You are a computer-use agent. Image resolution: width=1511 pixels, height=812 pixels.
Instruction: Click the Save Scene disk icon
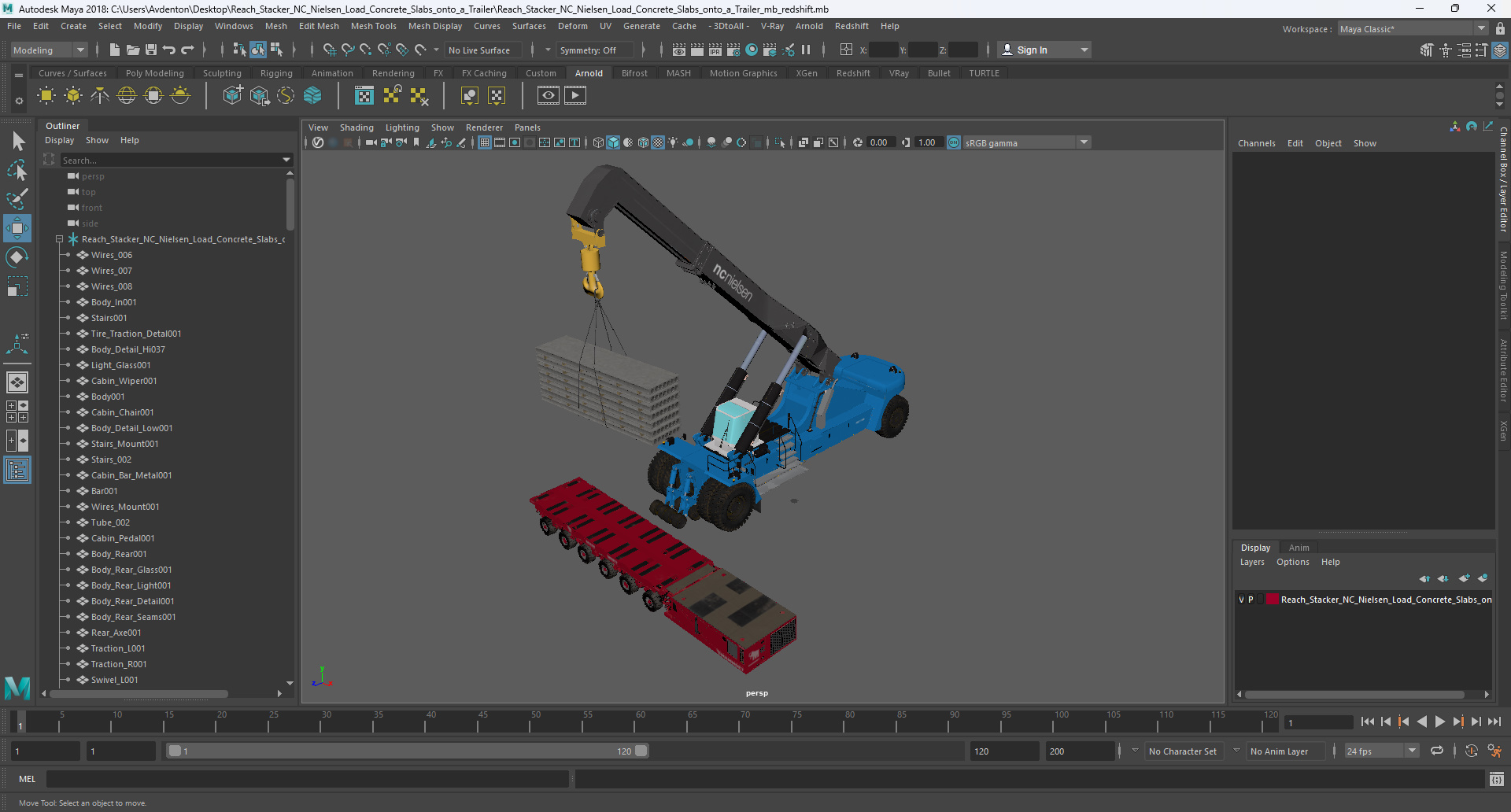tap(151, 50)
